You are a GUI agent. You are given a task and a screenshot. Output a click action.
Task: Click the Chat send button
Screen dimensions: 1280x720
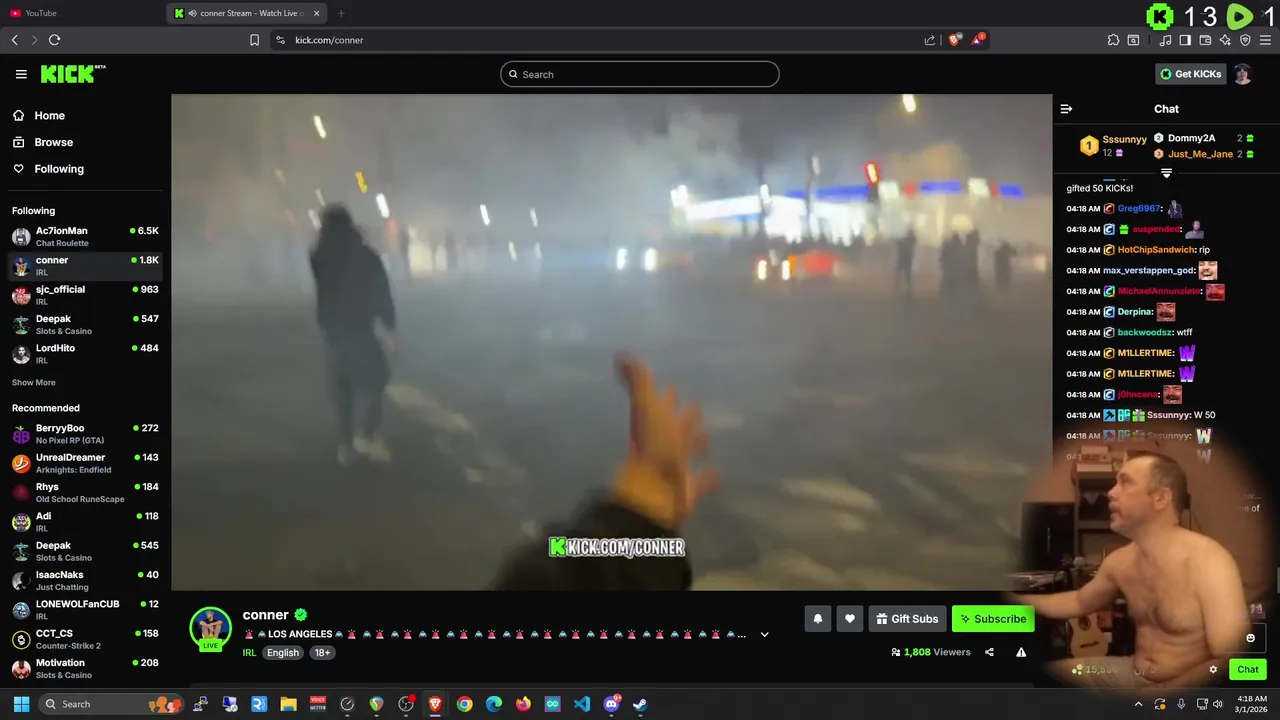point(1247,669)
